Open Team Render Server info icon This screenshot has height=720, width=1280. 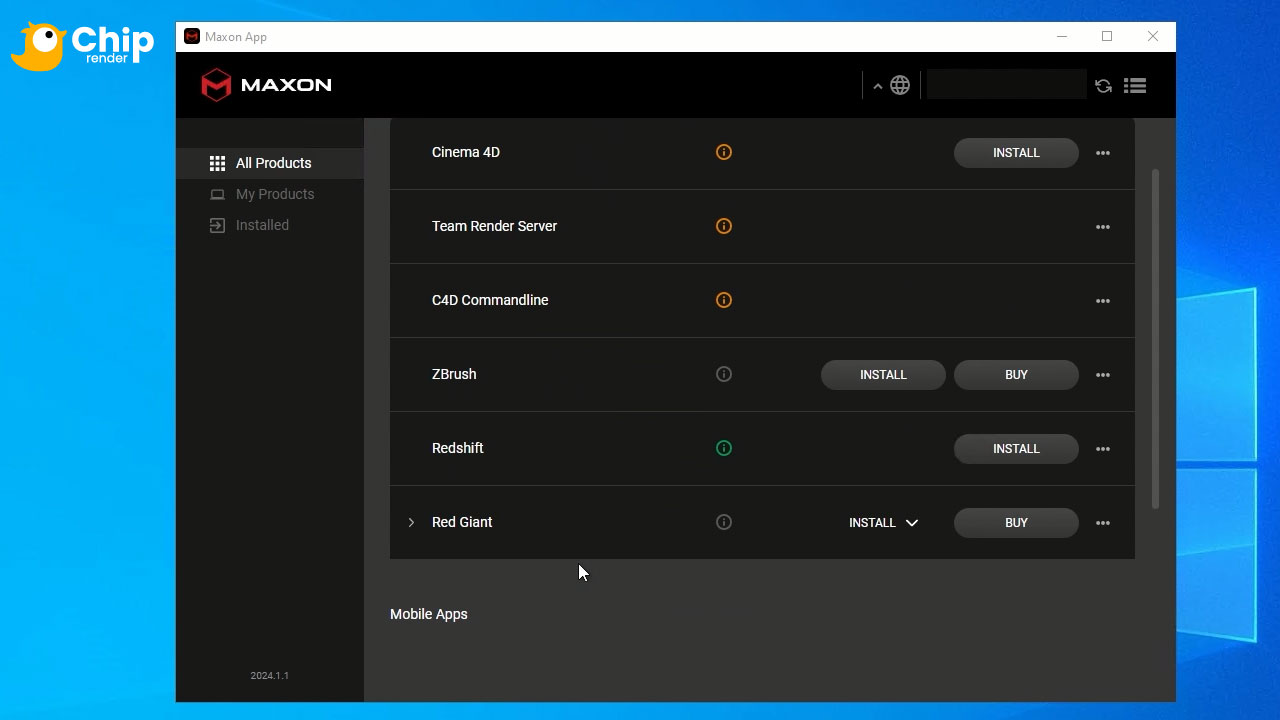[724, 226]
